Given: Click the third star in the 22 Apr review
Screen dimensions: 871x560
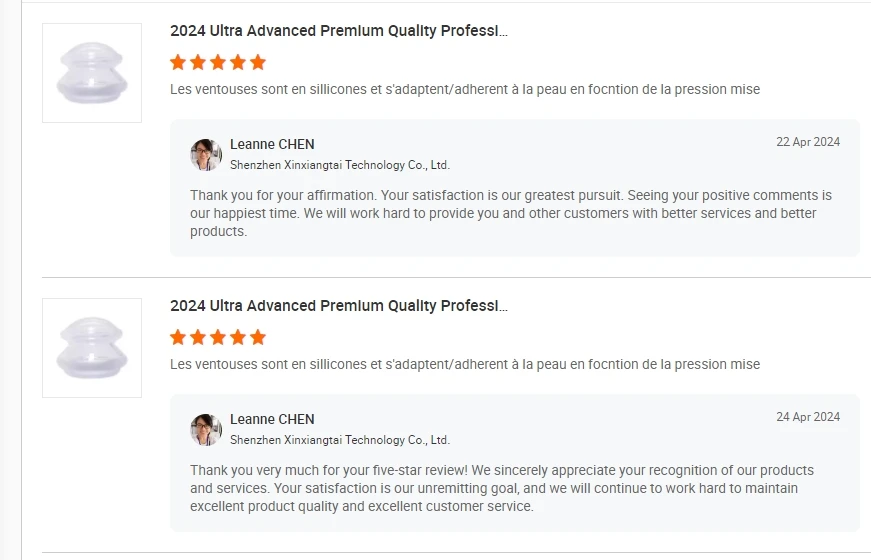Looking at the screenshot, I should [218, 62].
